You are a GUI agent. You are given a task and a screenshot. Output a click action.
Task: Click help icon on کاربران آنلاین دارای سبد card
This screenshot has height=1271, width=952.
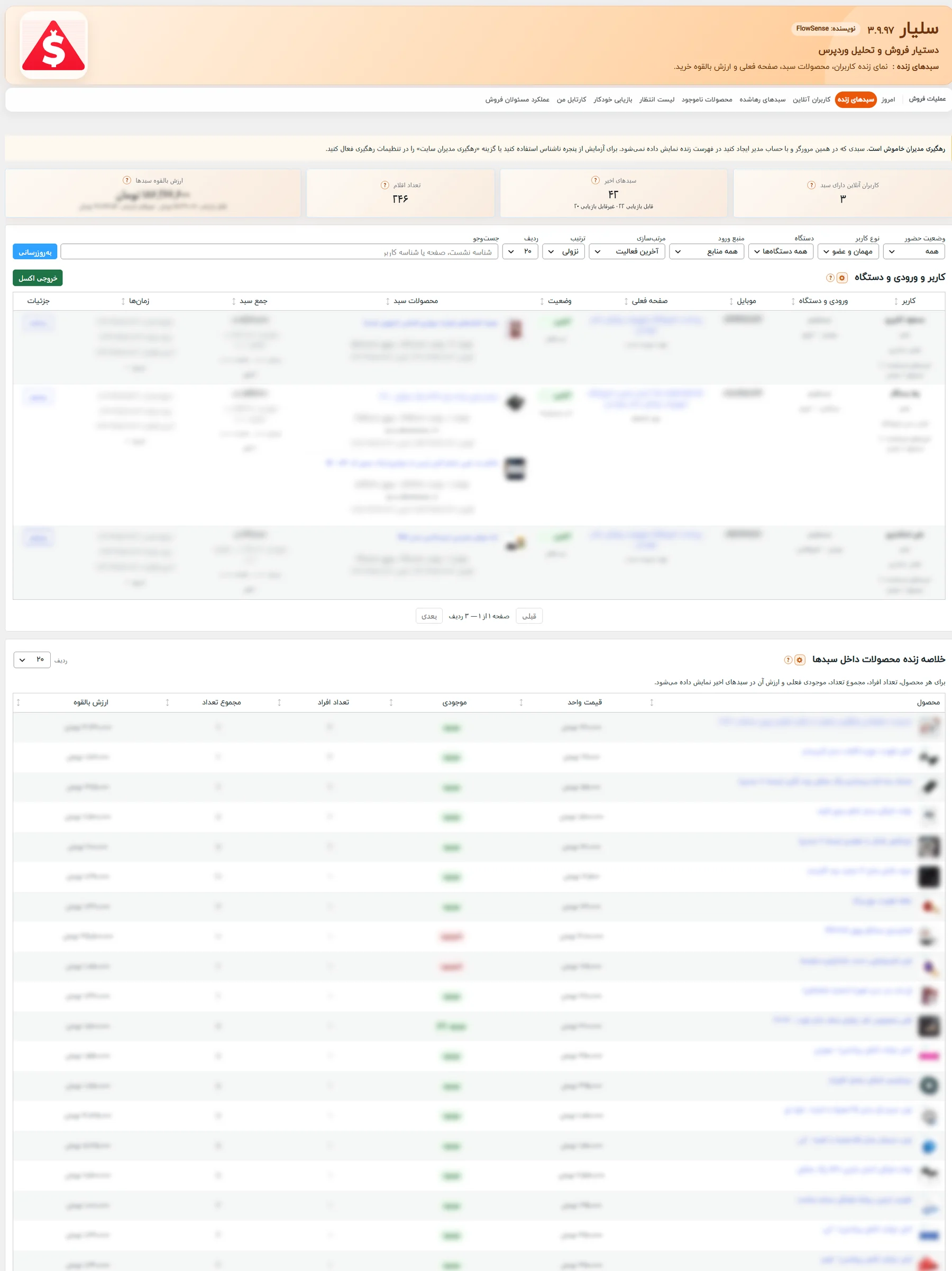(811, 185)
